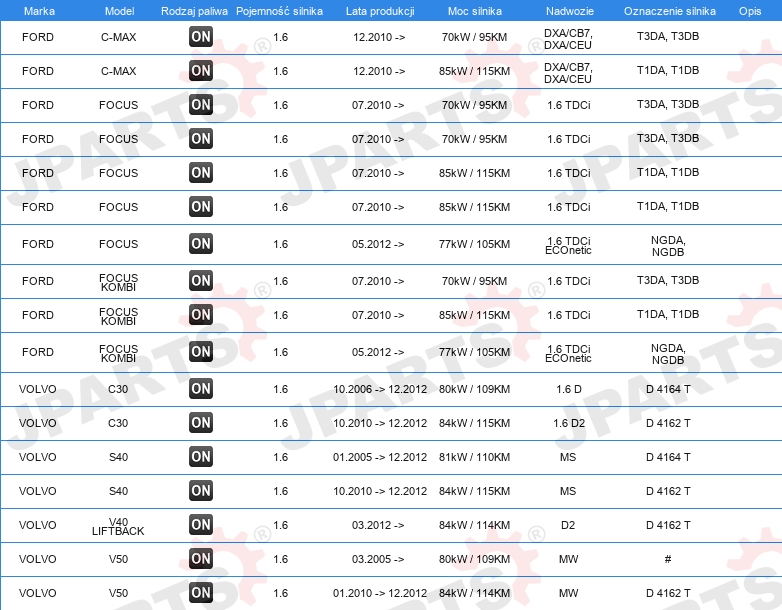782x610 pixels.
Task: Click the Lata produkcji column header
Action: pyautogui.click(x=380, y=11)
